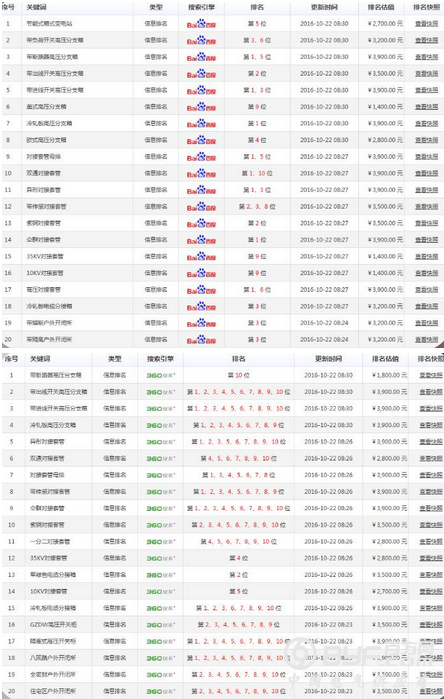Open 查看快照 link in Baidu table row 8
The image size is (444, 699).
(427, 140)
